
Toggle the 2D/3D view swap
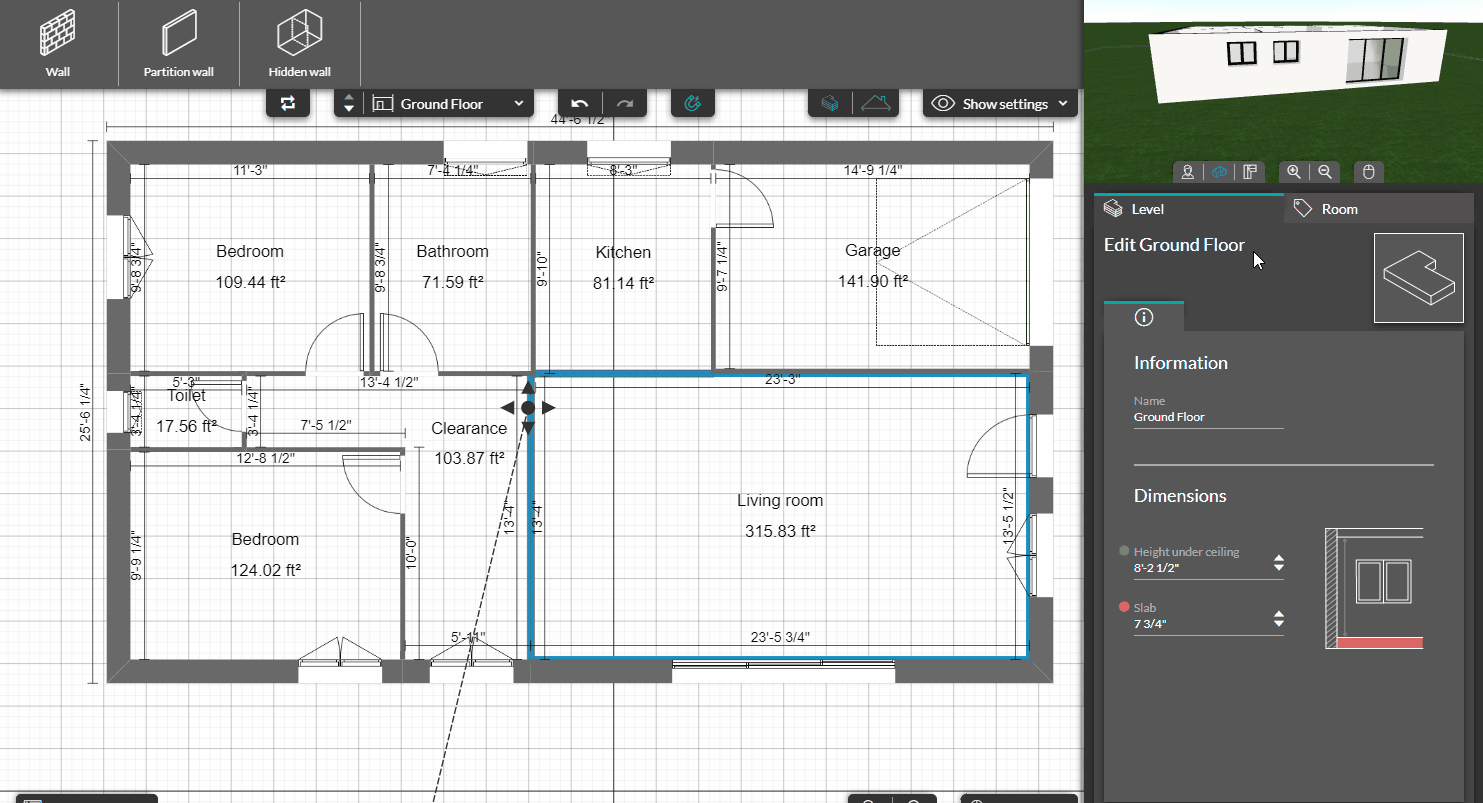pos(288,103)
